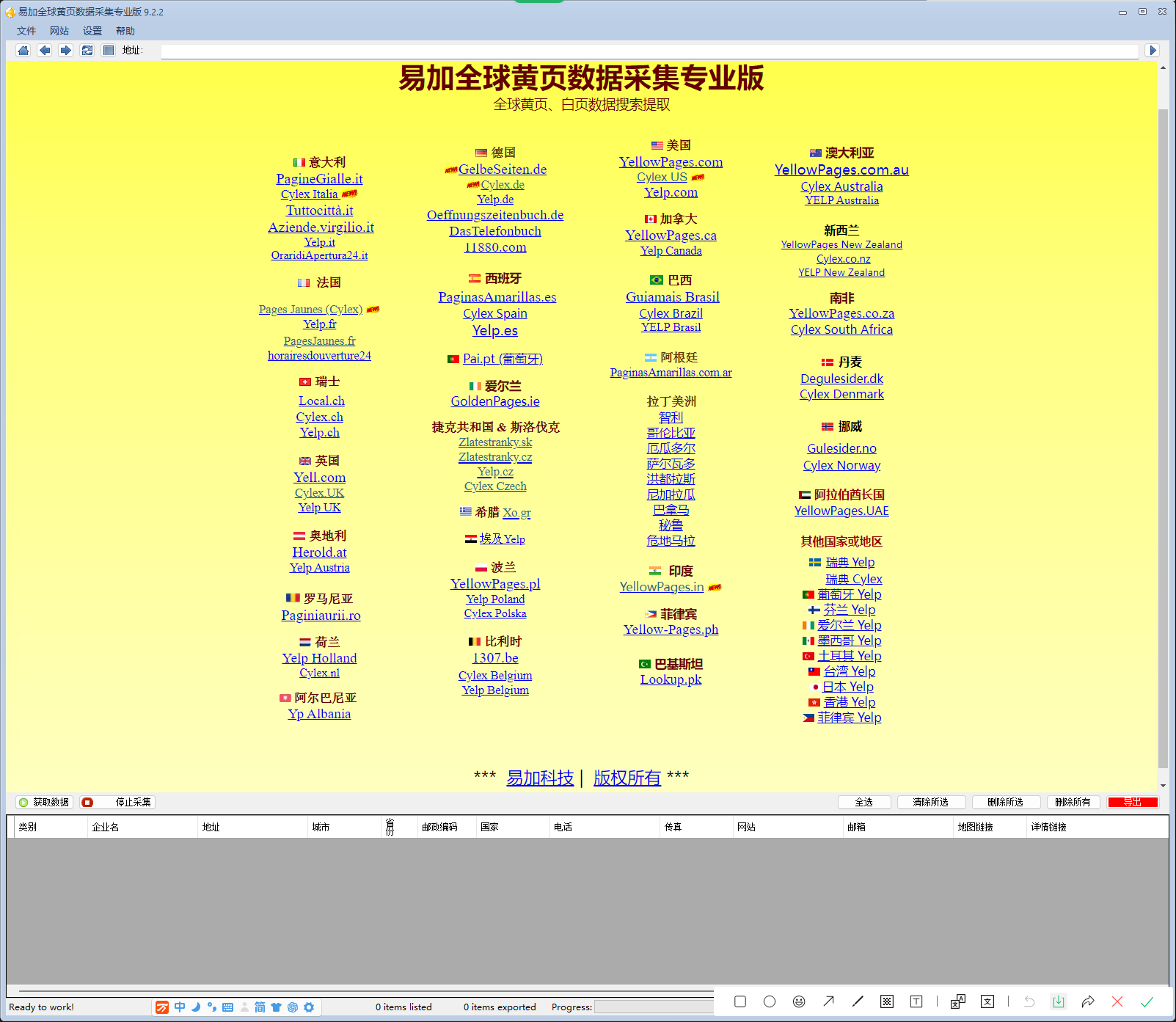Click the Home navigation icon
1176x1022 pixels.
[x=23, y=50]
